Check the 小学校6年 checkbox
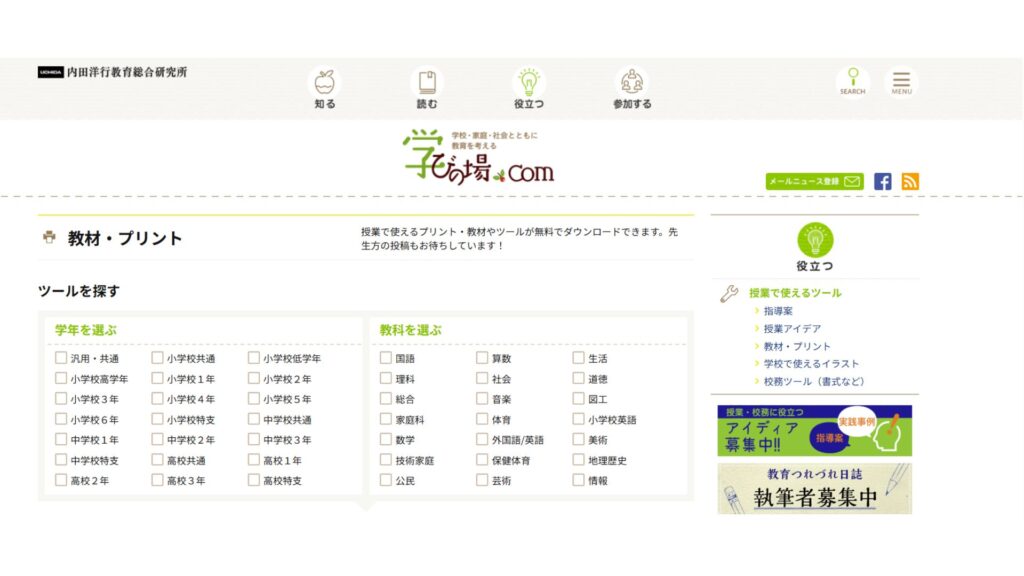Screen dimensions: 1024x576 click(x=61, y=419)
